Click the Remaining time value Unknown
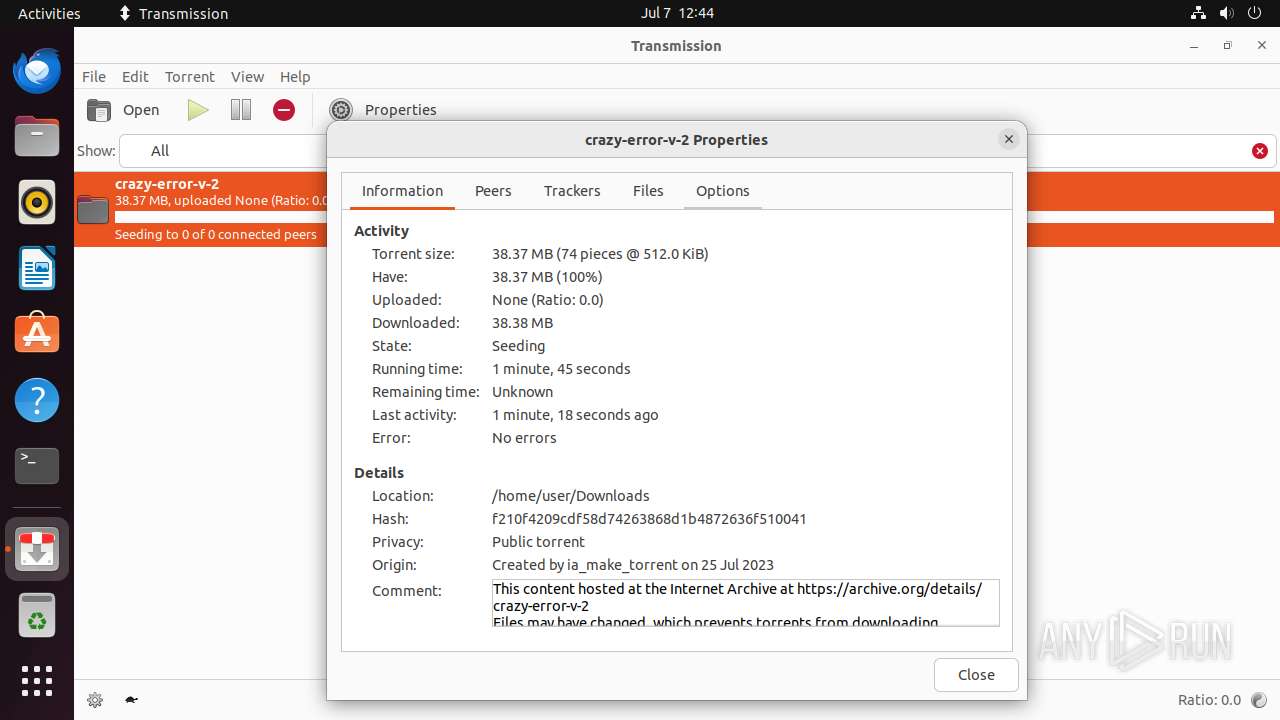This screenshot has width=1280, height=720. (x=522, y=392)
